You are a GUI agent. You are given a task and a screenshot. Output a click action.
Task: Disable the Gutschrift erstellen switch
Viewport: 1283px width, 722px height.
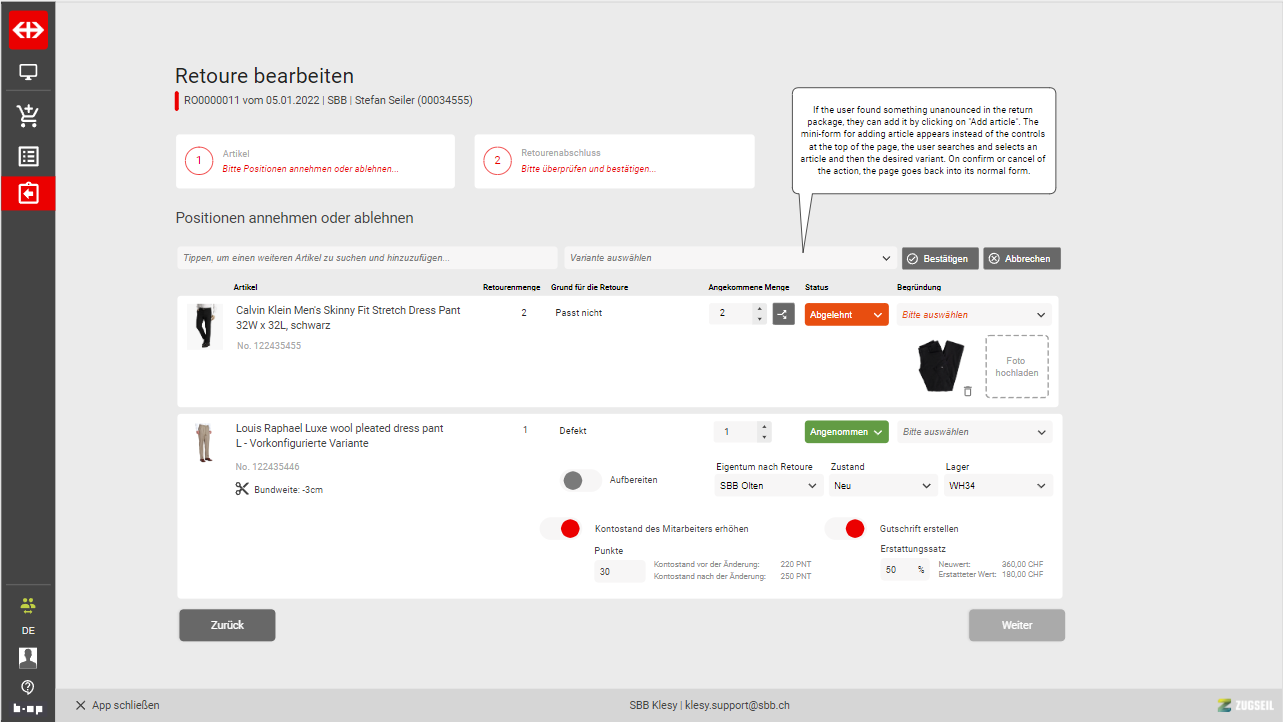click(x=845, y=529)
